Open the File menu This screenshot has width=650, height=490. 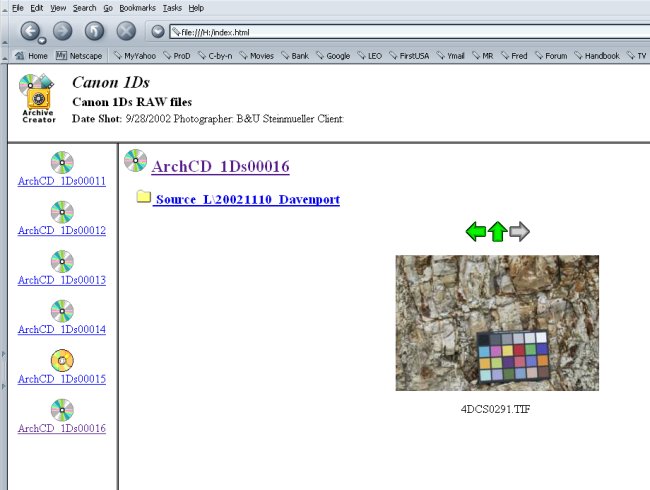(x=17, y=8)
